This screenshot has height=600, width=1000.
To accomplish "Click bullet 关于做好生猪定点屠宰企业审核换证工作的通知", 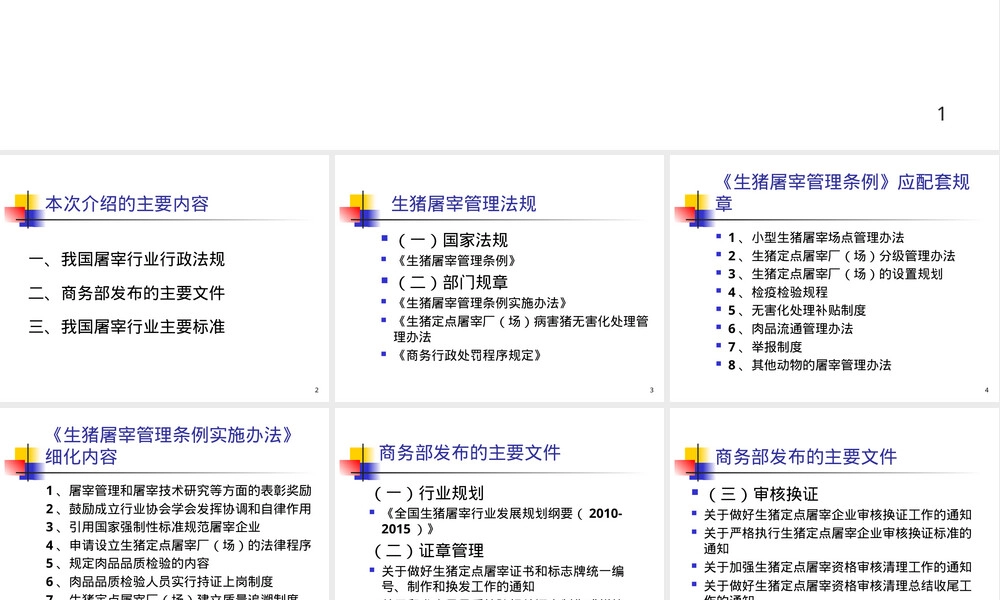I will point(837,515).
